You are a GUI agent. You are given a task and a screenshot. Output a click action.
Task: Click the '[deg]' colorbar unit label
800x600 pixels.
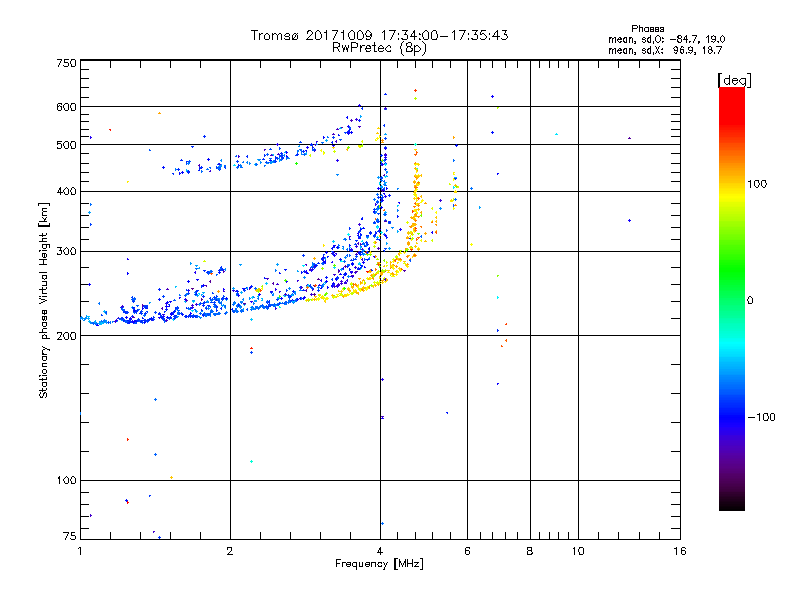coord(734,80)
